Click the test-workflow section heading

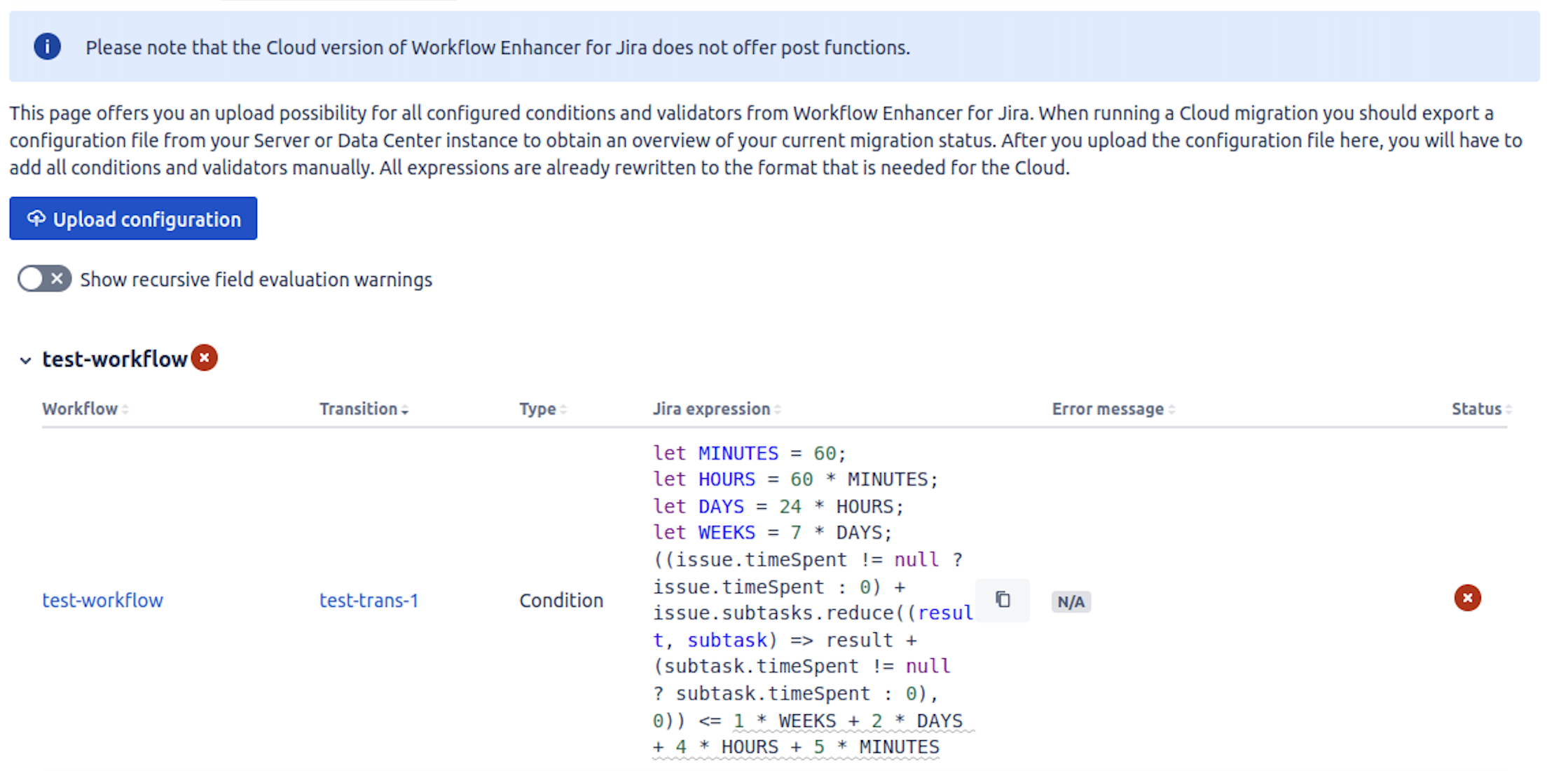114,358
